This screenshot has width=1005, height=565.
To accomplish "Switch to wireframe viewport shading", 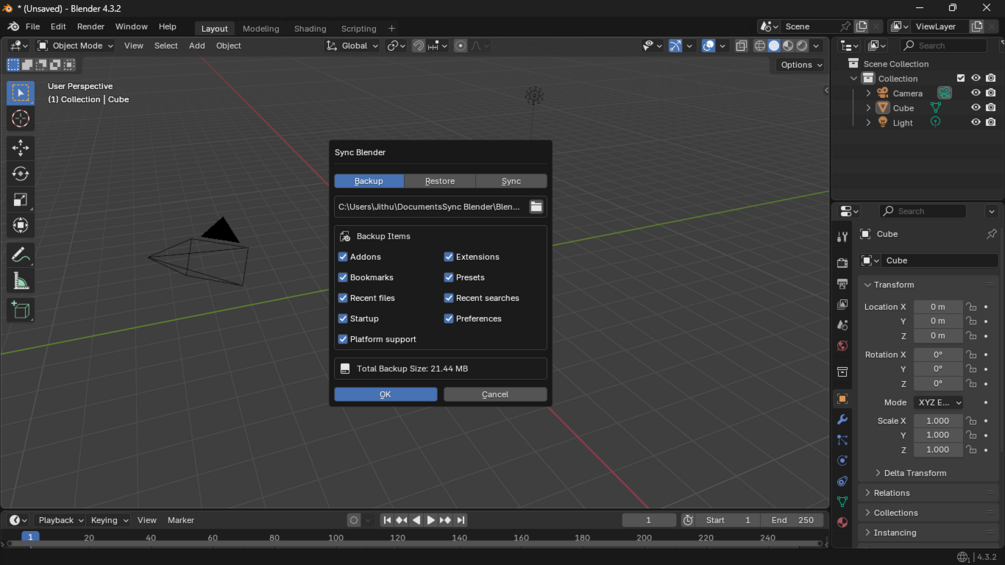I will tap(760, 45).
